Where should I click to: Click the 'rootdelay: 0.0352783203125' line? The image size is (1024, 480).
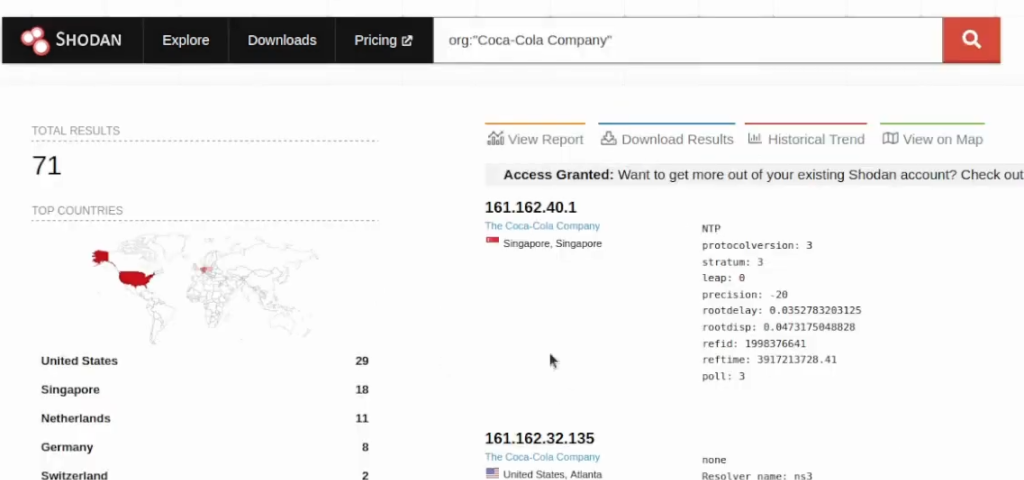781,311
